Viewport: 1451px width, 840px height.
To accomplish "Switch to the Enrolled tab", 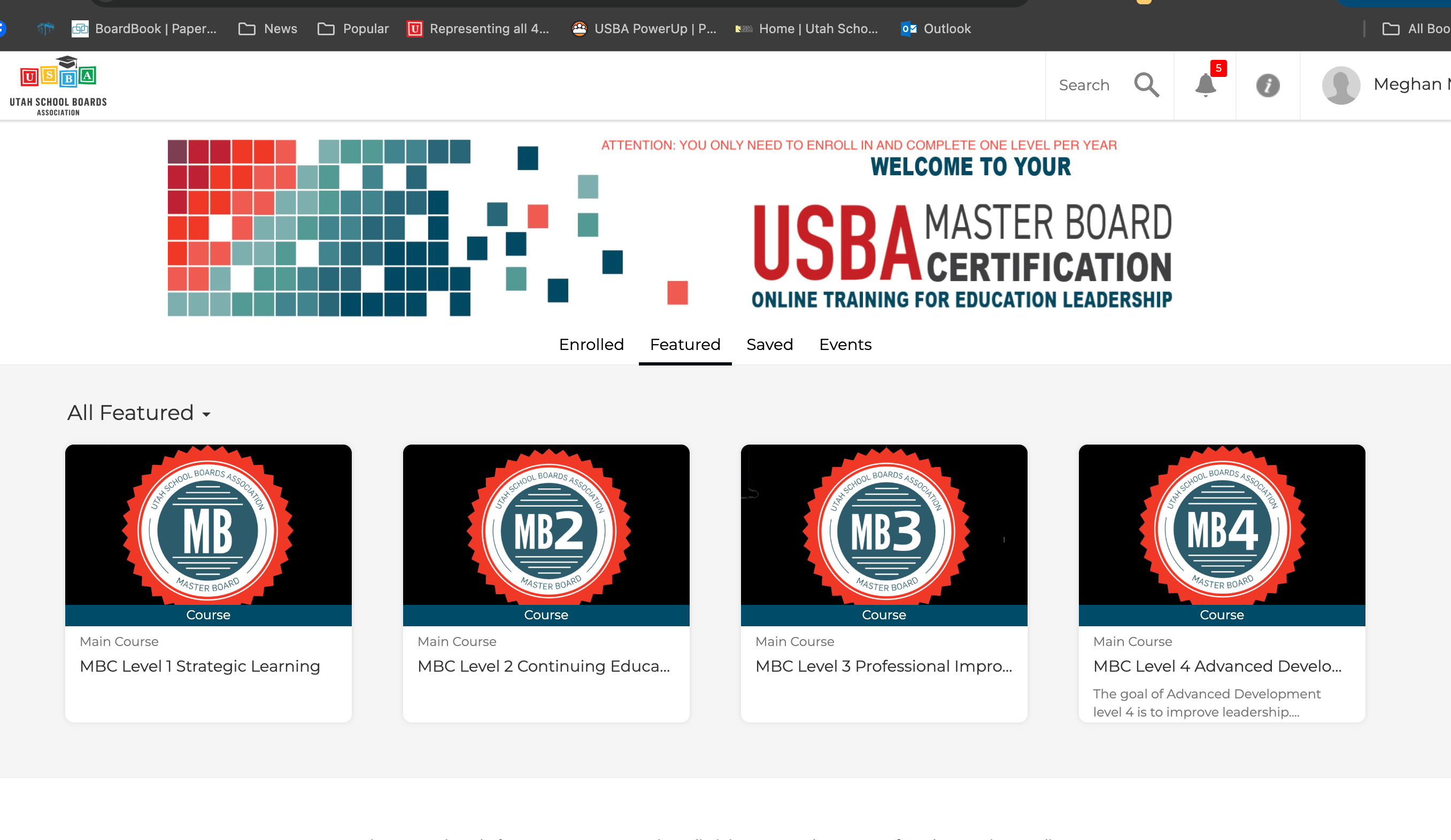I will point(591,344).
